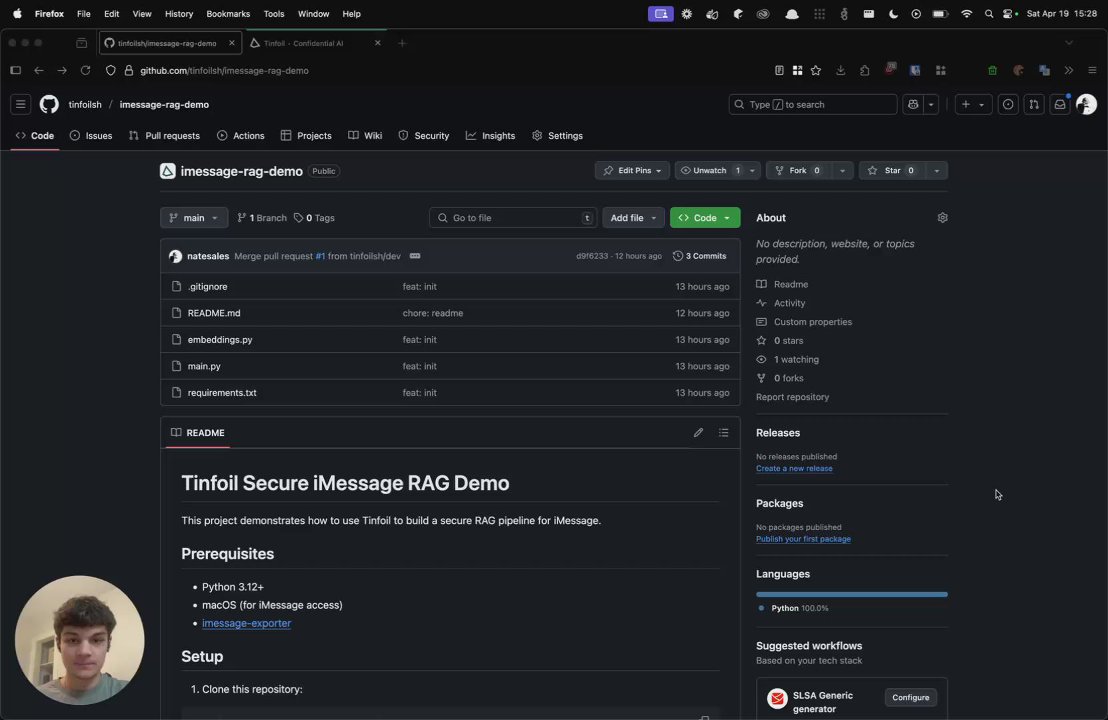Click Create a new release link
The height and width of the screenshot is (720, 1108).
[x=794, y=468]
